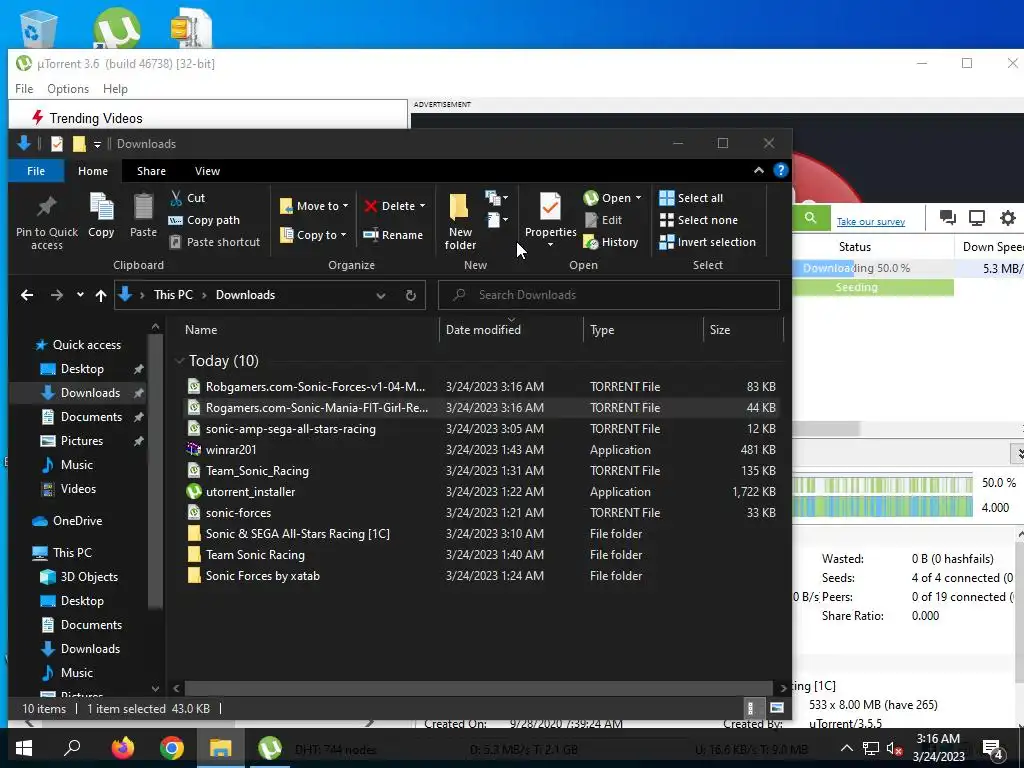1024x768 pixels.
Task: Open the Move to dropdown
Action: [313, 206]
